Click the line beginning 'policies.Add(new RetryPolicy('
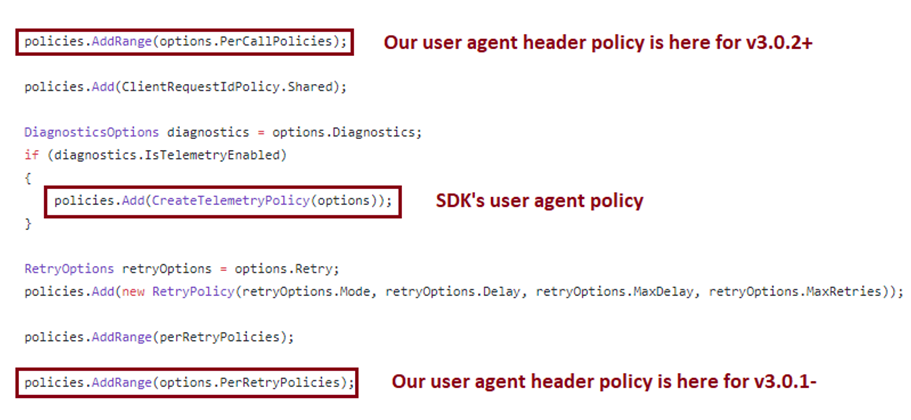911x420 pixels. 464,292
